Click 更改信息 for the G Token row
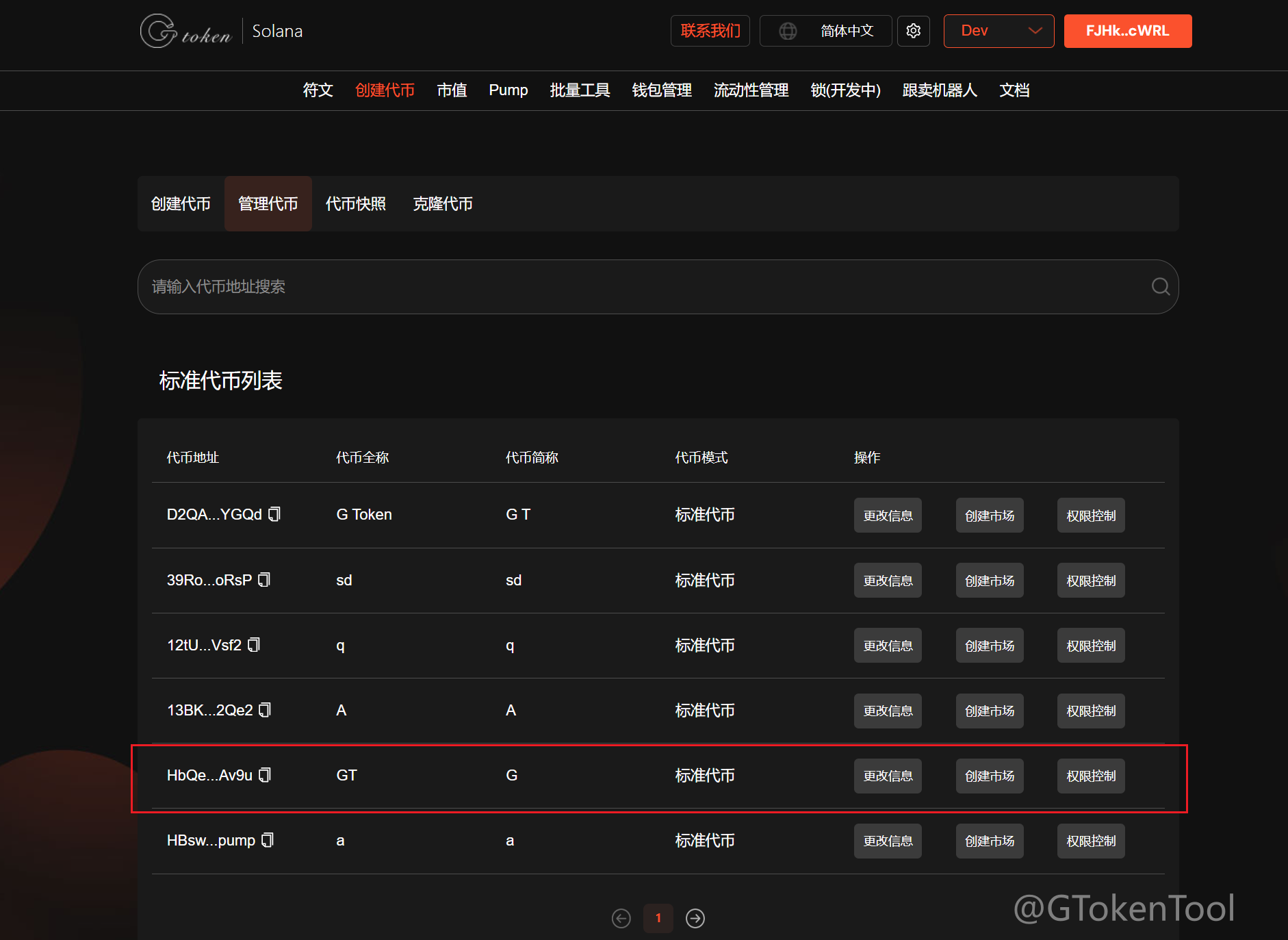This screenshot has height=940, width=1288. pyautogui.click(x=888, y=516)
